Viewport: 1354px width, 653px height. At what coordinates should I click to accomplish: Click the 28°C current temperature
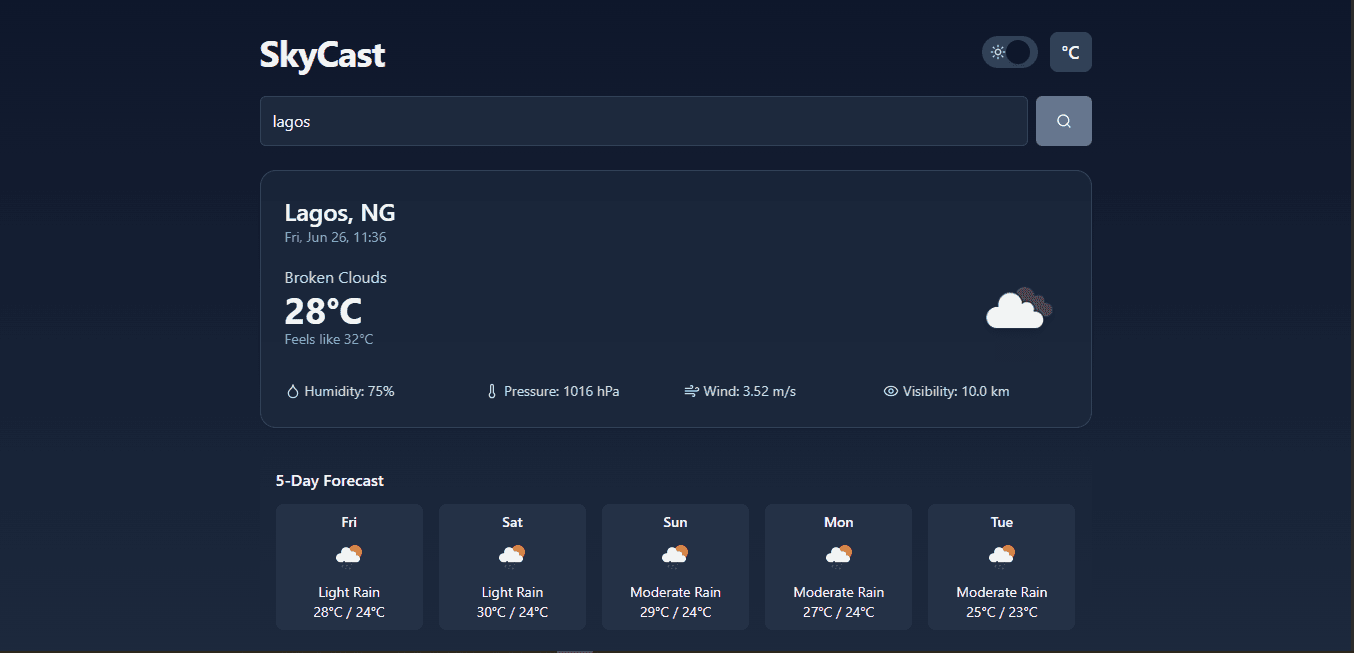pyautogui.click(x=323, y=312)
